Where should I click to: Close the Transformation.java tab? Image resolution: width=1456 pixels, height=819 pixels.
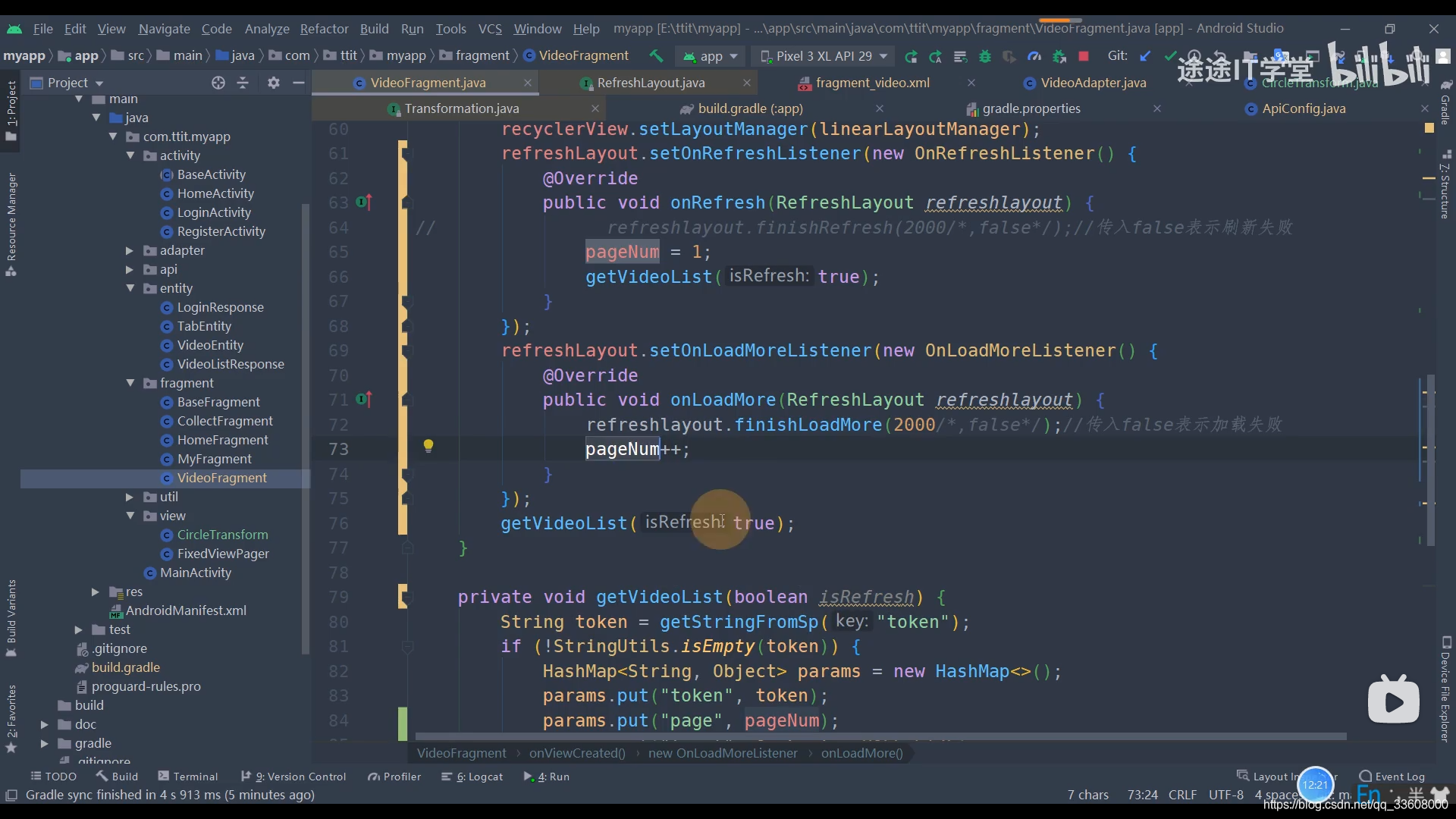click(x=595, y=108)
